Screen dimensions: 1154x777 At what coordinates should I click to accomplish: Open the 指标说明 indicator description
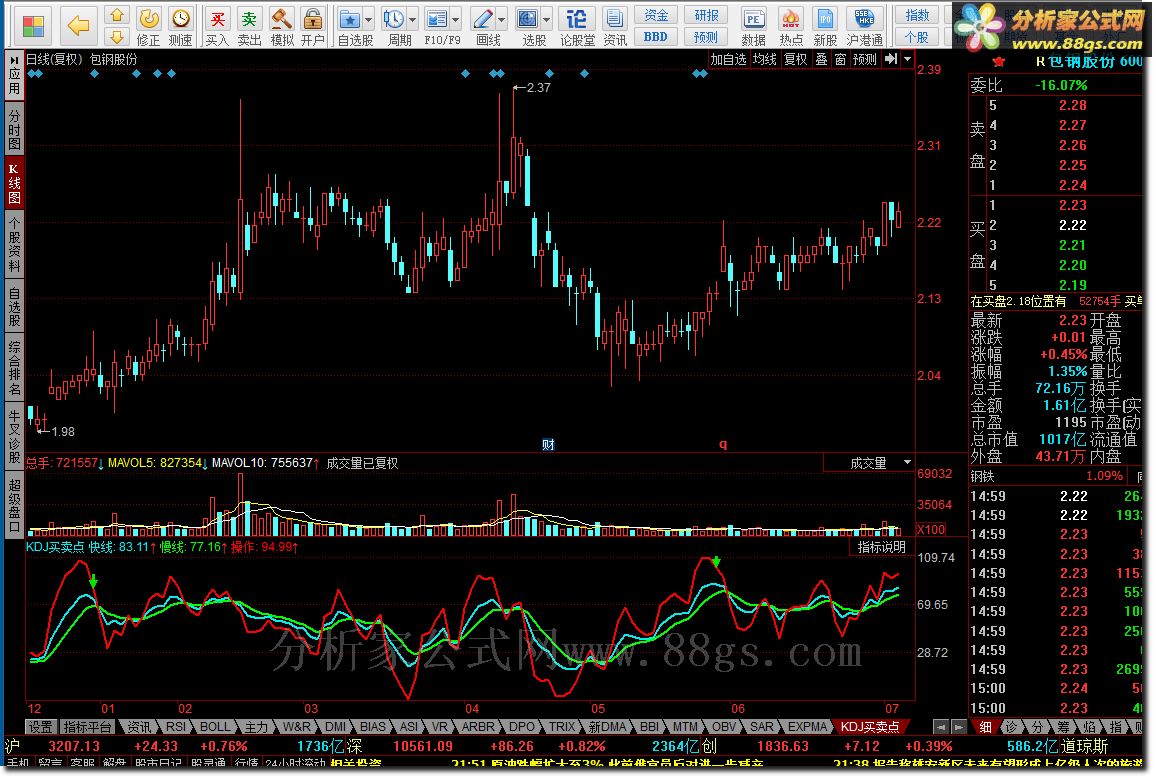click(882, 547)
